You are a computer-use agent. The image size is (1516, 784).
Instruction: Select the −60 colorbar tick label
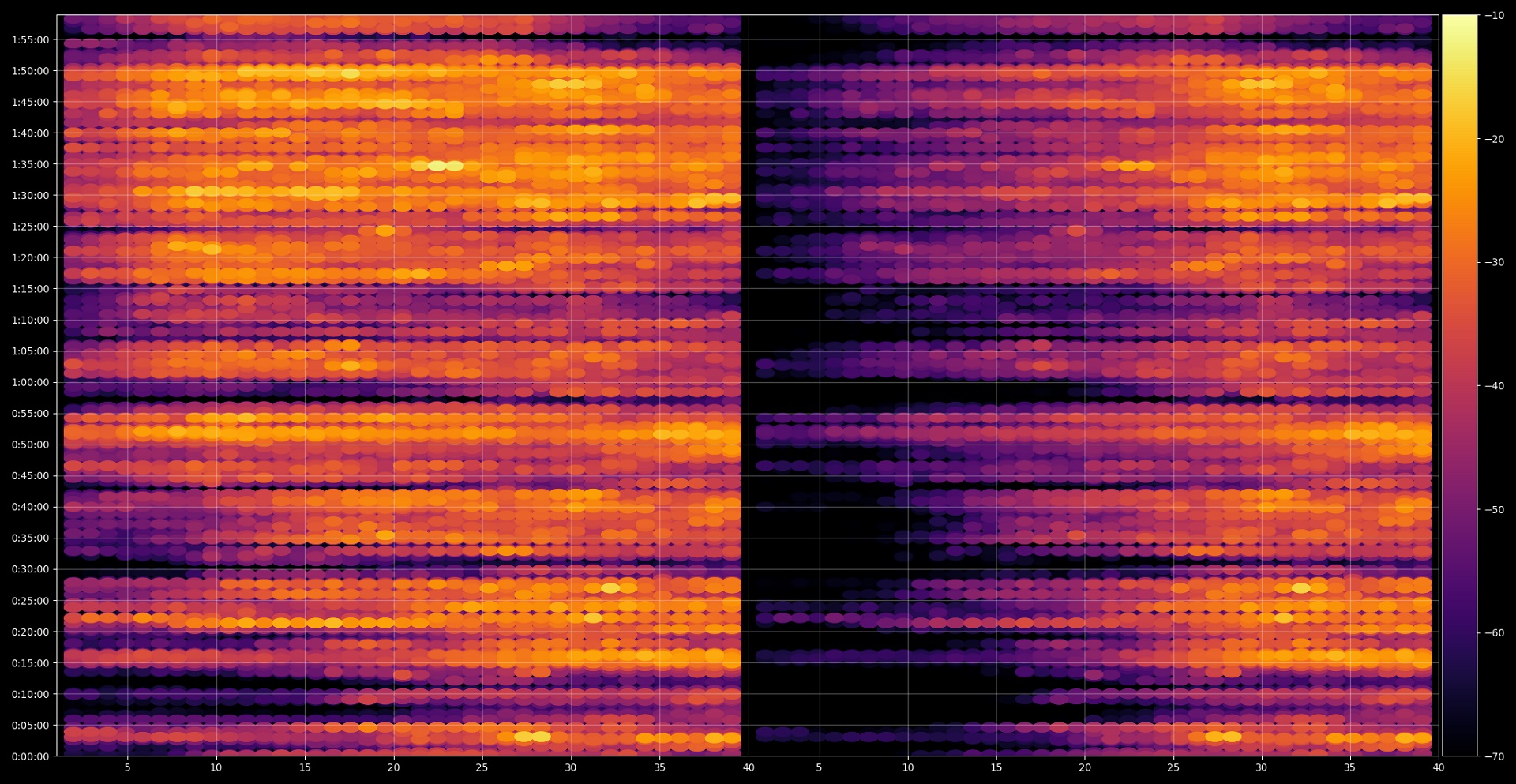[x=1494, y=632]
